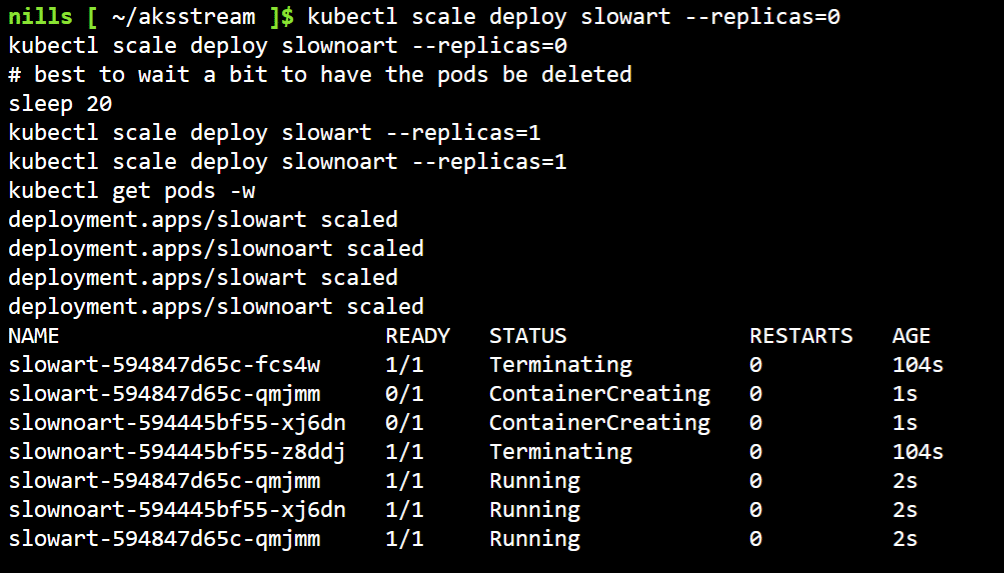Viewport: 1004px width, 573px height.
Task: Click the Terminating status of slowart-594847d65c-fcs4w
Action: [561, 365]
